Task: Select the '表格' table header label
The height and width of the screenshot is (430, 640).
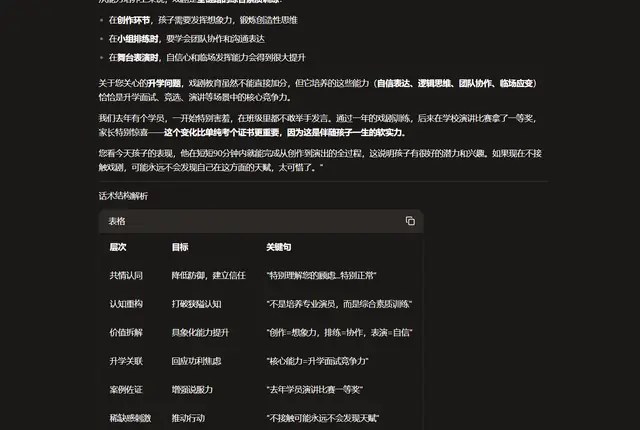Action: coord(117,221)
